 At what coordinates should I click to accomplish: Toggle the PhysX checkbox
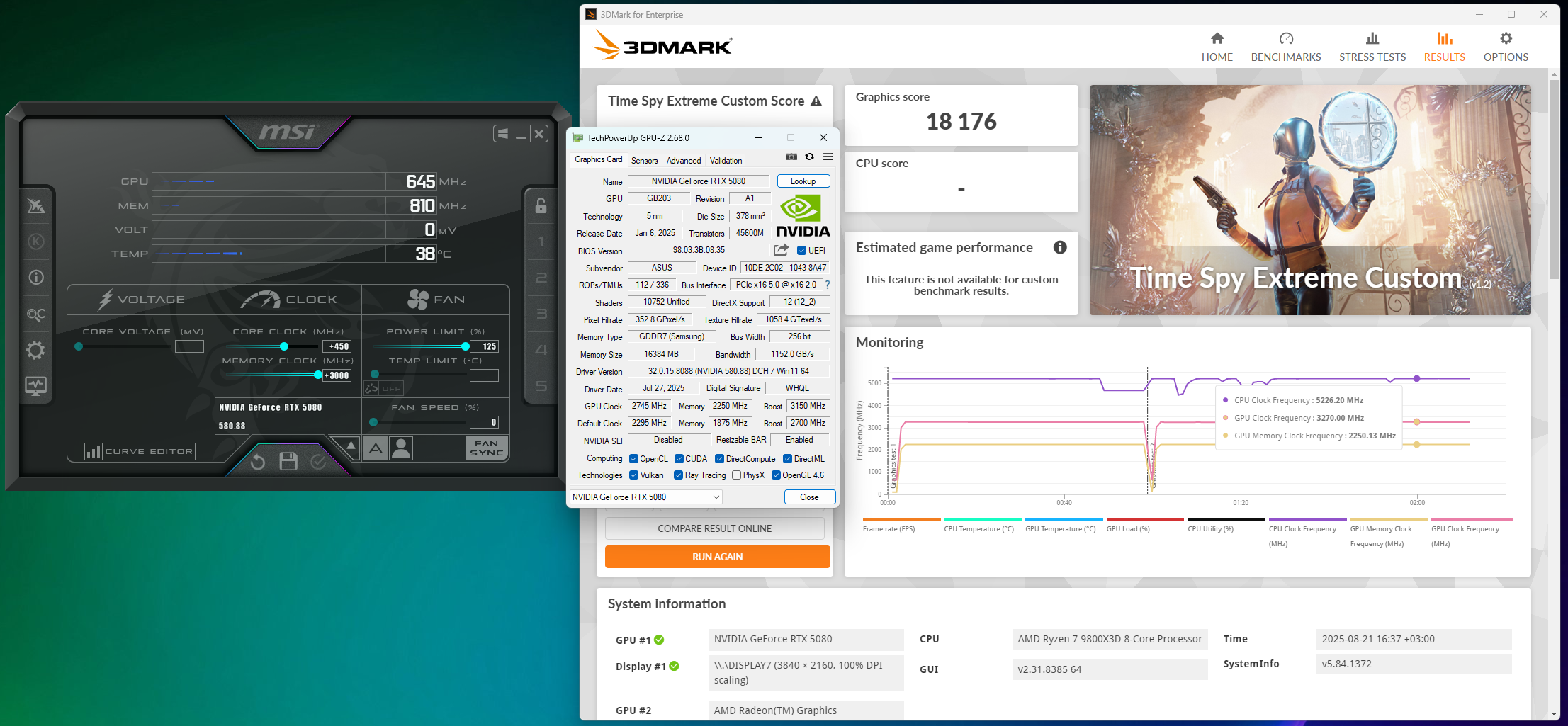[736, 475]
